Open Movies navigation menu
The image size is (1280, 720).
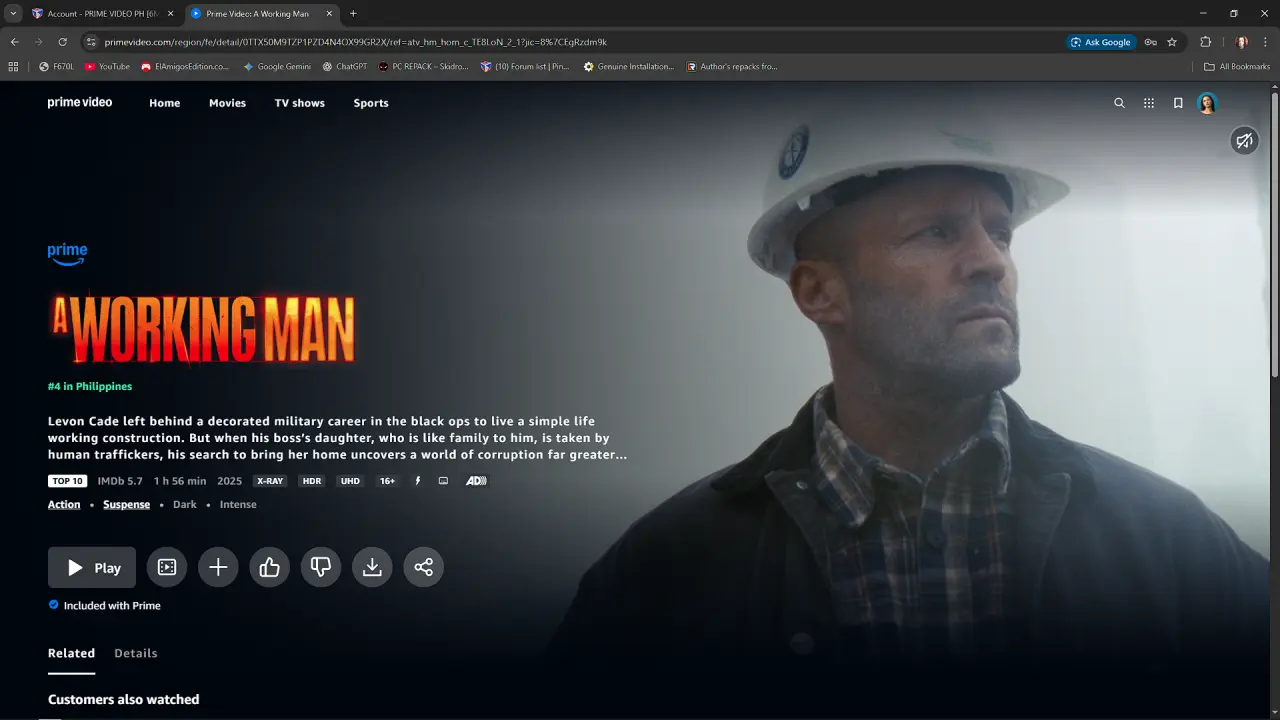227,103
